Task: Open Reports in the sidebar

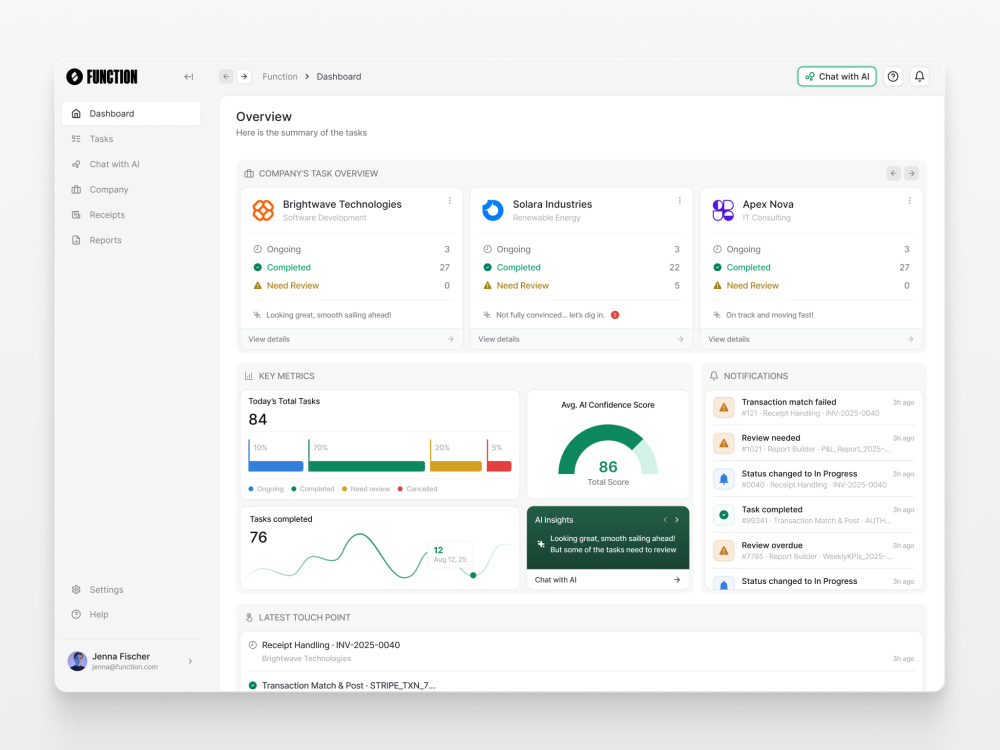Action: click(x=131, y=240)
